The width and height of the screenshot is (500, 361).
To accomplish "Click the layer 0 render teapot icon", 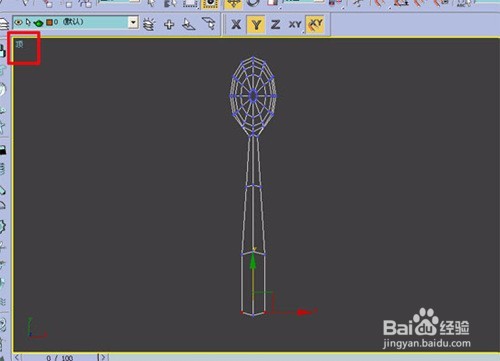I will point(39,23).
